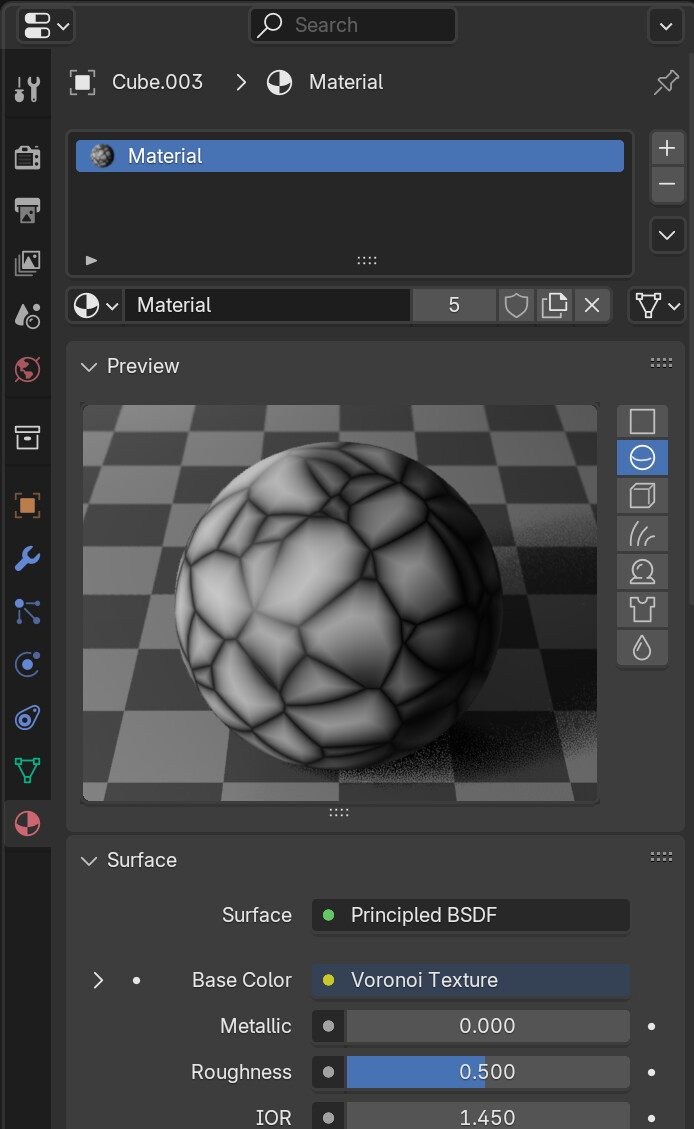Open the Object properties tab
The width and height of the screenshot is (694, 1129).
click(27, 505)
